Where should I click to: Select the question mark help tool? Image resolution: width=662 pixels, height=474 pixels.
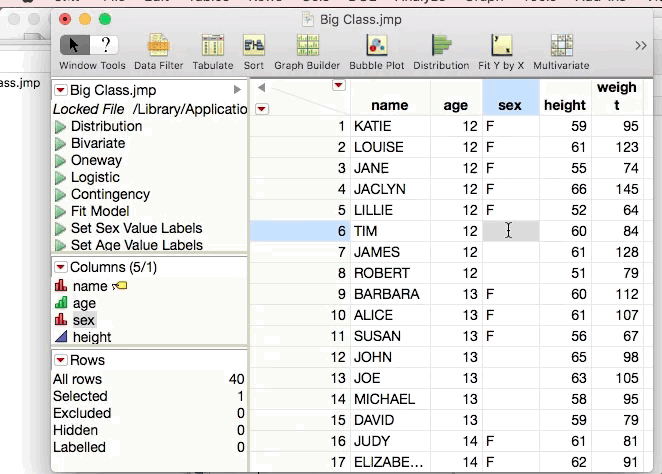[105, 45]
